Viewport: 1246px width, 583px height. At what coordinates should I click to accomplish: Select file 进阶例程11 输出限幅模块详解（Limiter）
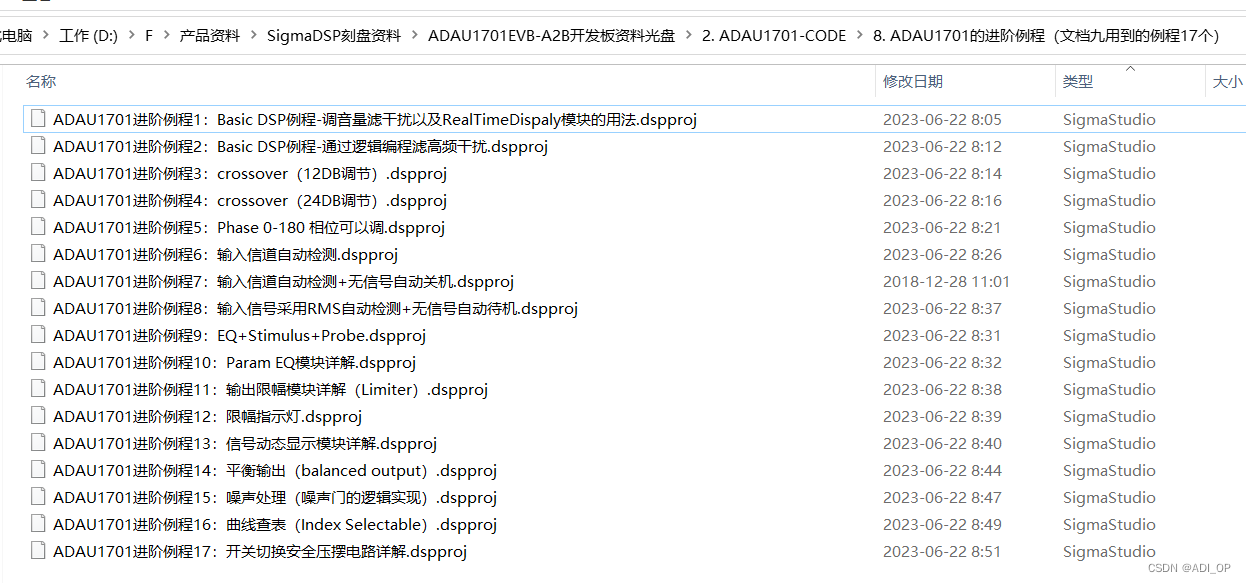pyautogui.click(x=270, y=389)
